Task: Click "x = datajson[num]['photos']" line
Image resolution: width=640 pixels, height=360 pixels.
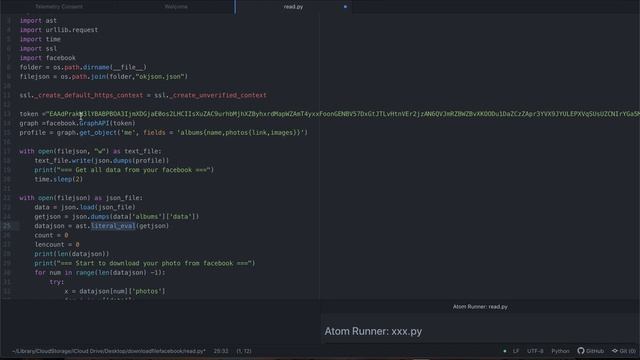Action: tap(115, 291)
